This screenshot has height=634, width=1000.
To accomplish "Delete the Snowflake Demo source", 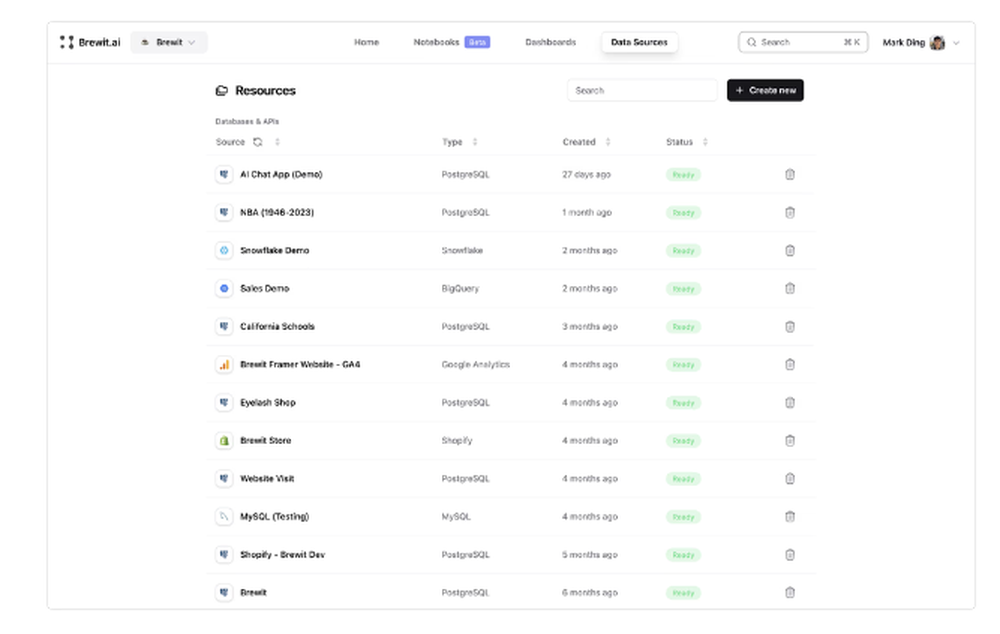I will pyautogui.click(x=790, y=251).
